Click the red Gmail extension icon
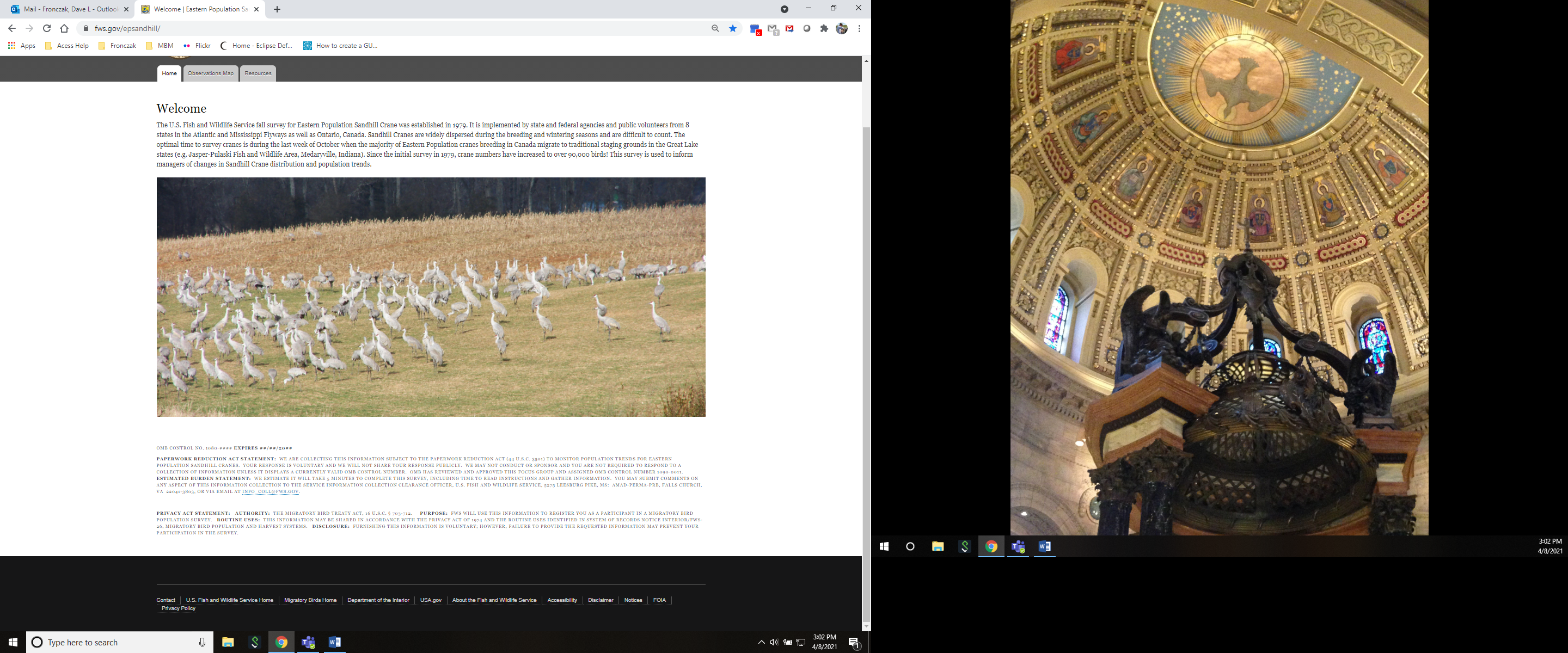 coord(789,29)
